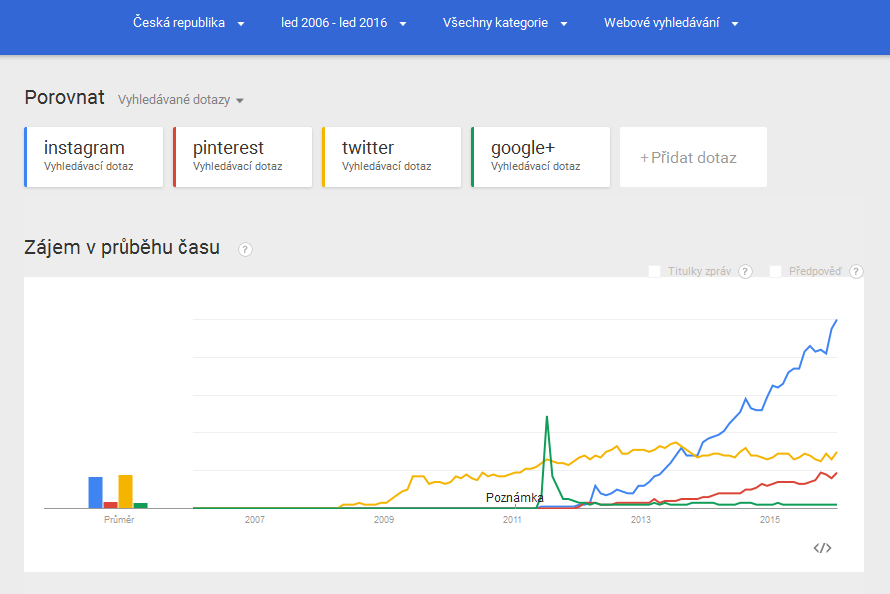The image size is (890, 594).
Task: Select the instagram search term card
Action: pyautogui.click(x=94, y=157)
